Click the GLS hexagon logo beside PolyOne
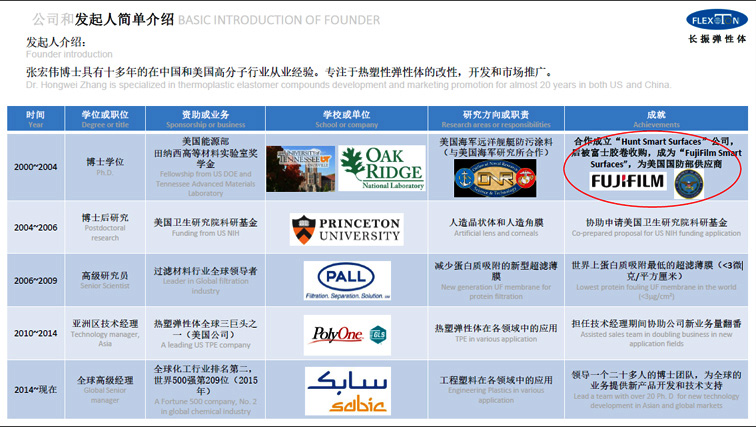The image size is (756, 427). tap(377, 334)
